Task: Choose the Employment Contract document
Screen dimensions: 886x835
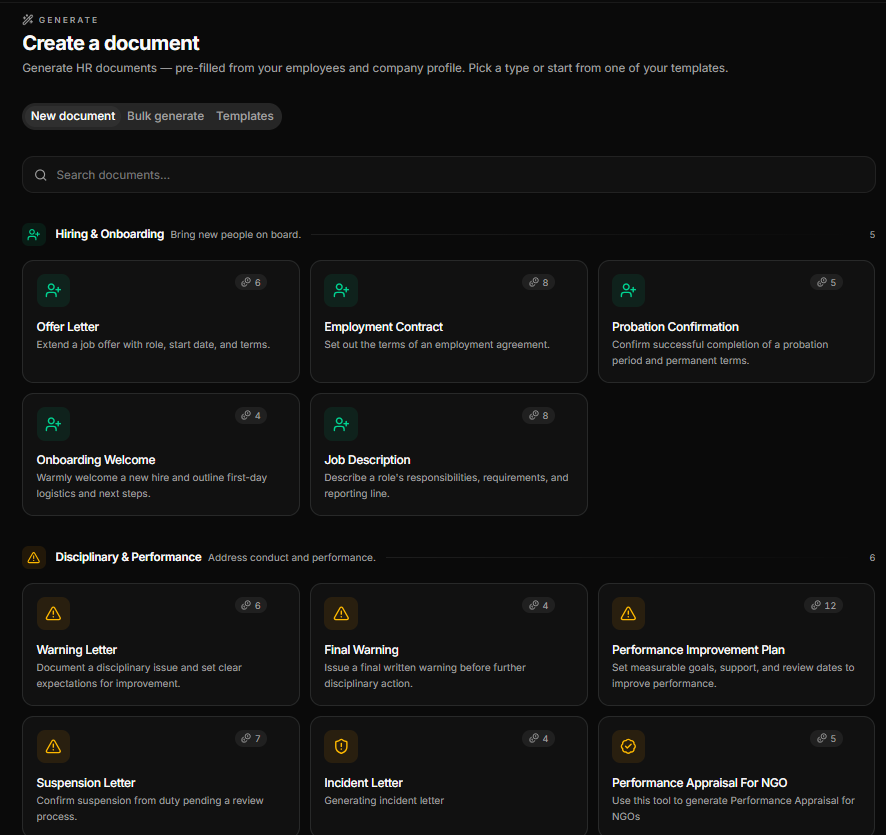Action: click(x=449, y=321)
